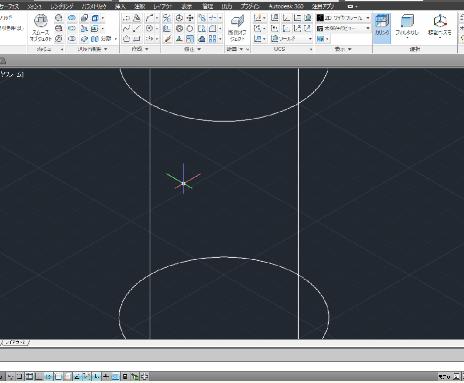Select the Polyline tool in Draw panel
The width and height of the screenshot is (464, 383).
point(126,18)
